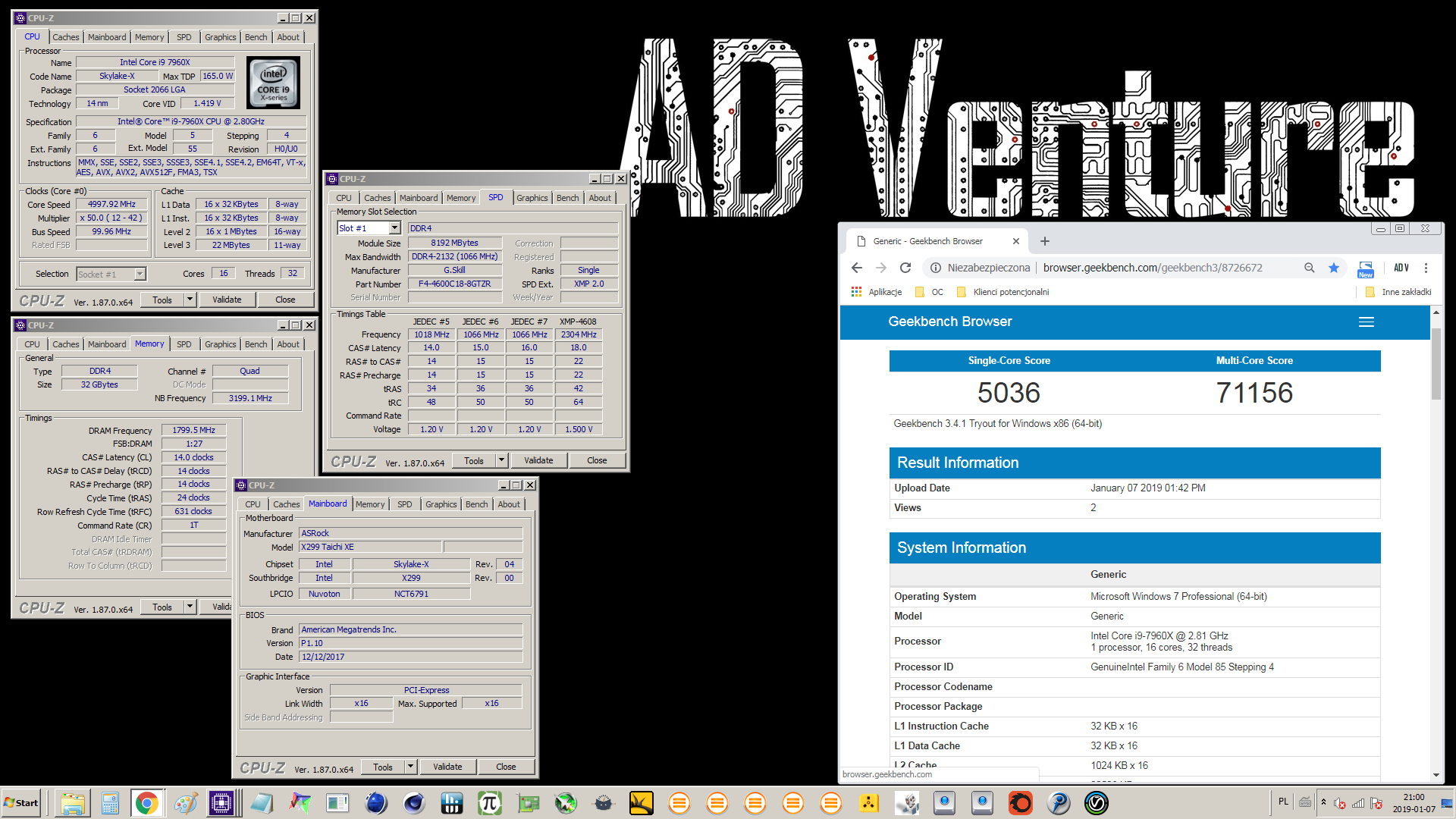Launch the Super PI taskbar icon
This screenshot has width=1456, height=819.
coord(490,803)
